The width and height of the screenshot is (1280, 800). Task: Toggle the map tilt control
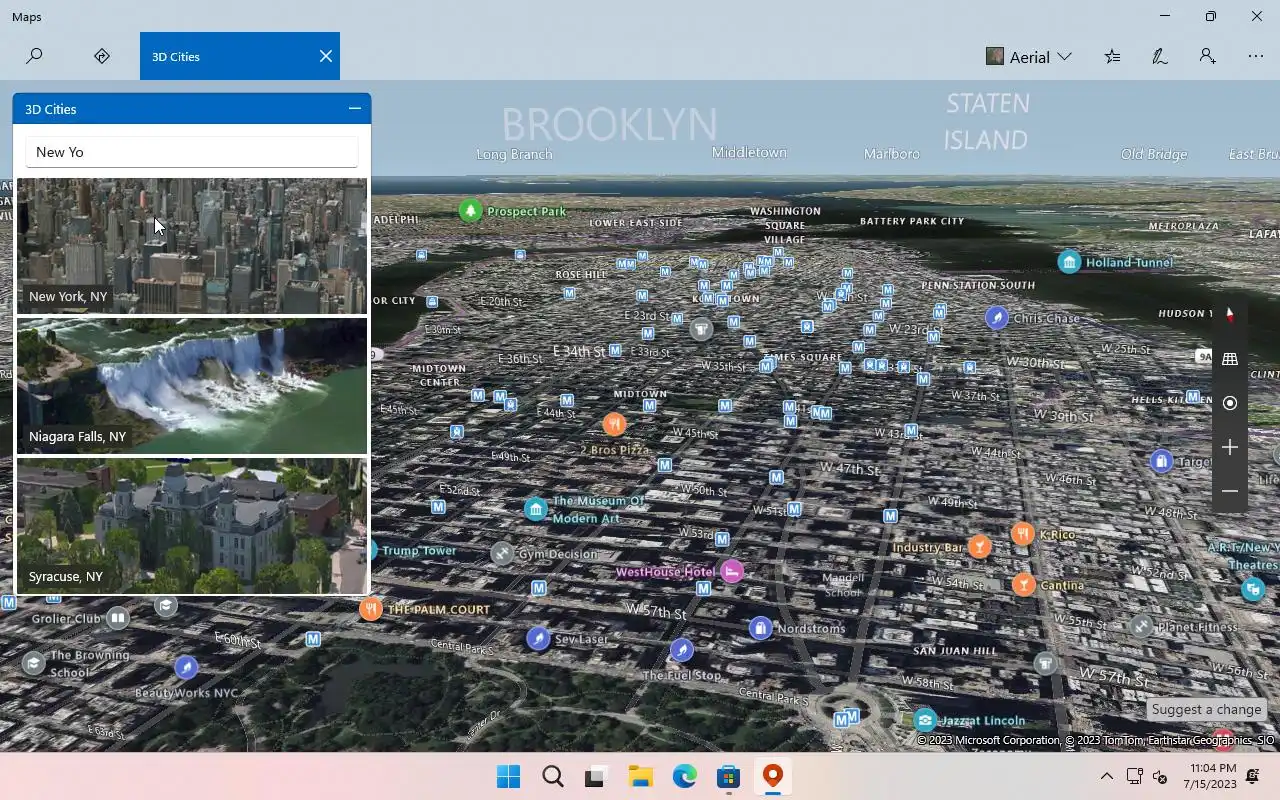1230,359
